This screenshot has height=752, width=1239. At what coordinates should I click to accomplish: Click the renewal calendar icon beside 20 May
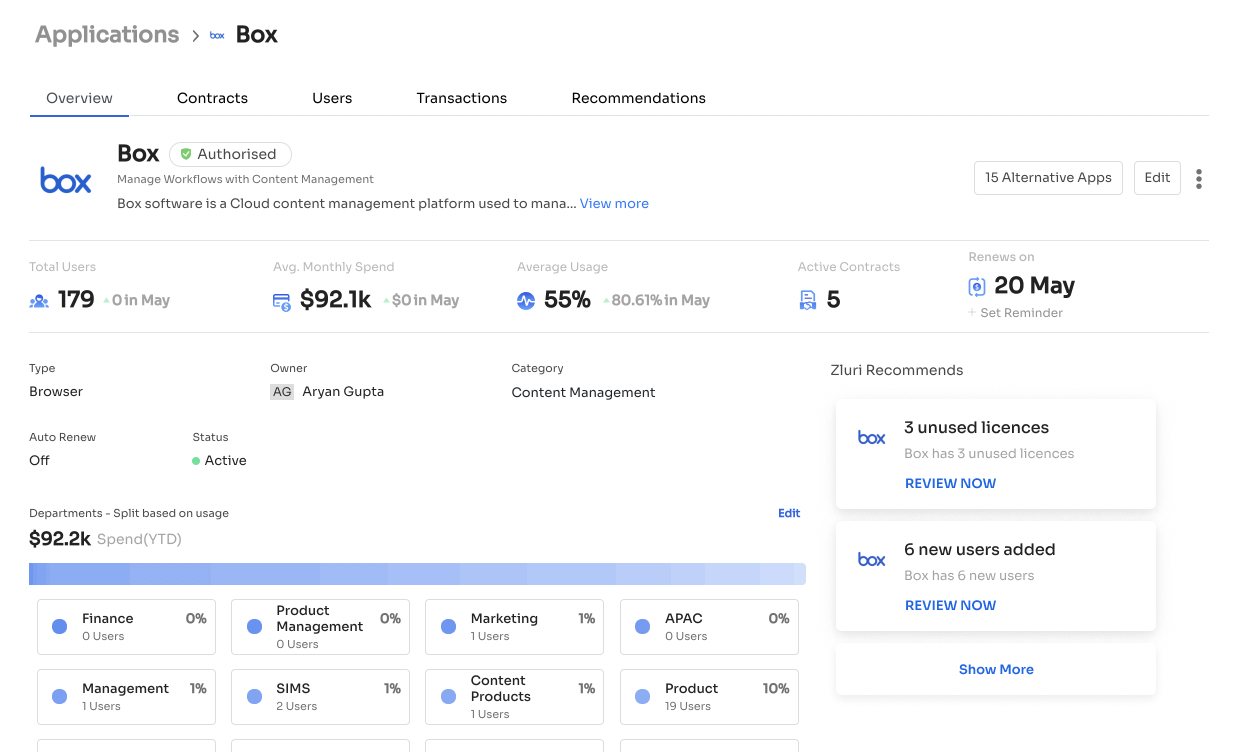click(977, 287)
